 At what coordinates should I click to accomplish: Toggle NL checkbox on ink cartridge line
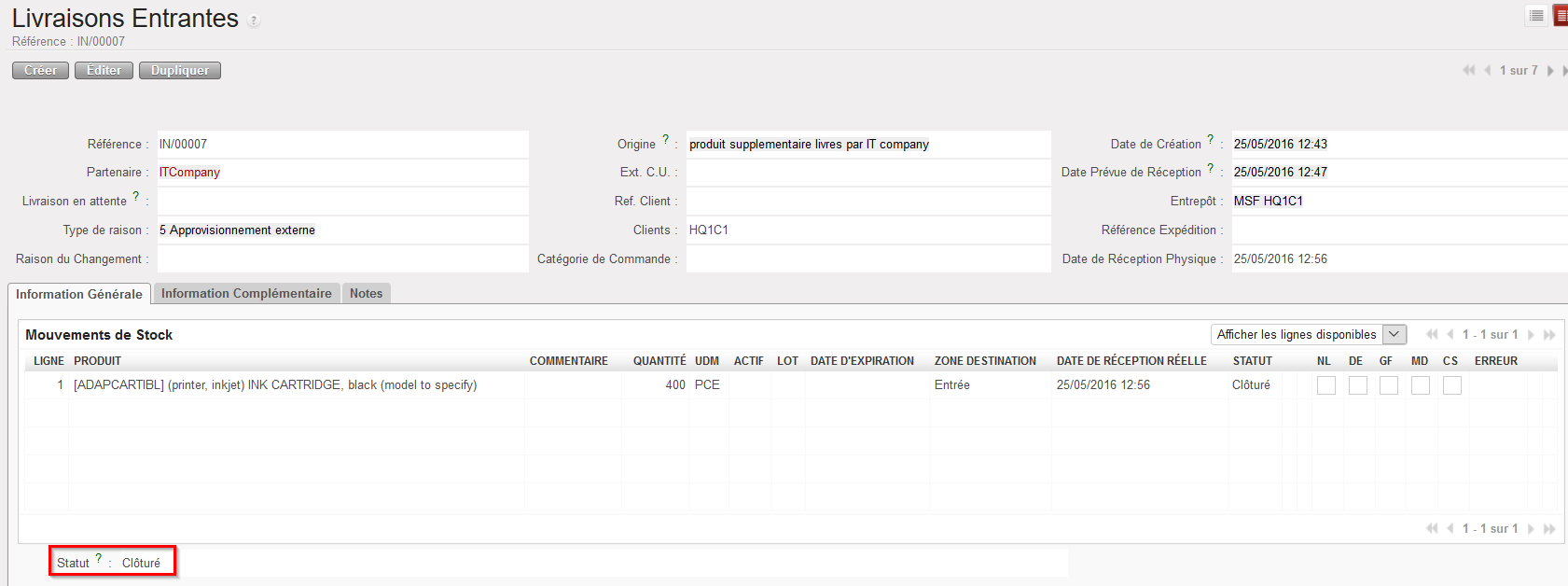(x=1326, y=385)
